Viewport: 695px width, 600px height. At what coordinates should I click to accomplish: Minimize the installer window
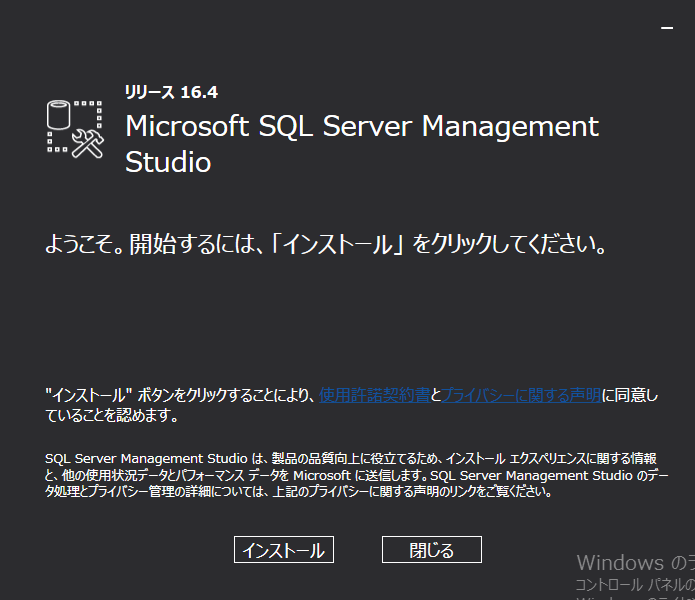click(667, 29)
